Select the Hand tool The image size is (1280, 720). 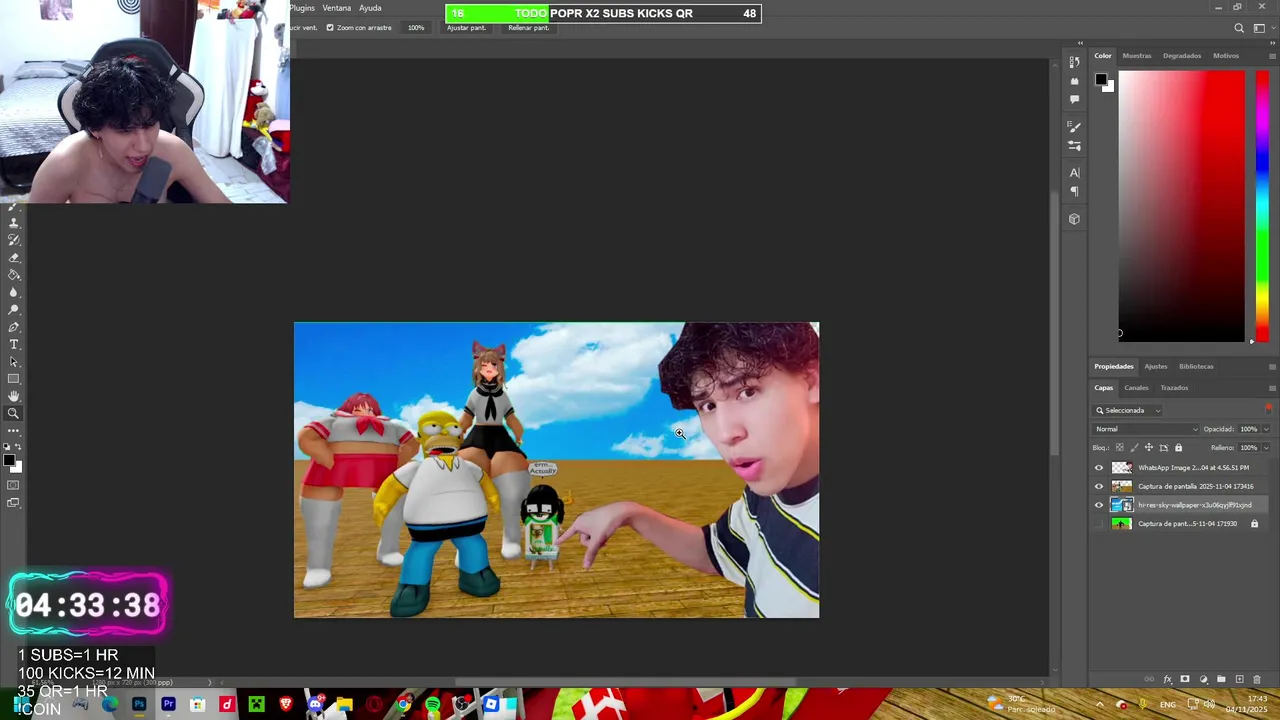pos(14,396)
